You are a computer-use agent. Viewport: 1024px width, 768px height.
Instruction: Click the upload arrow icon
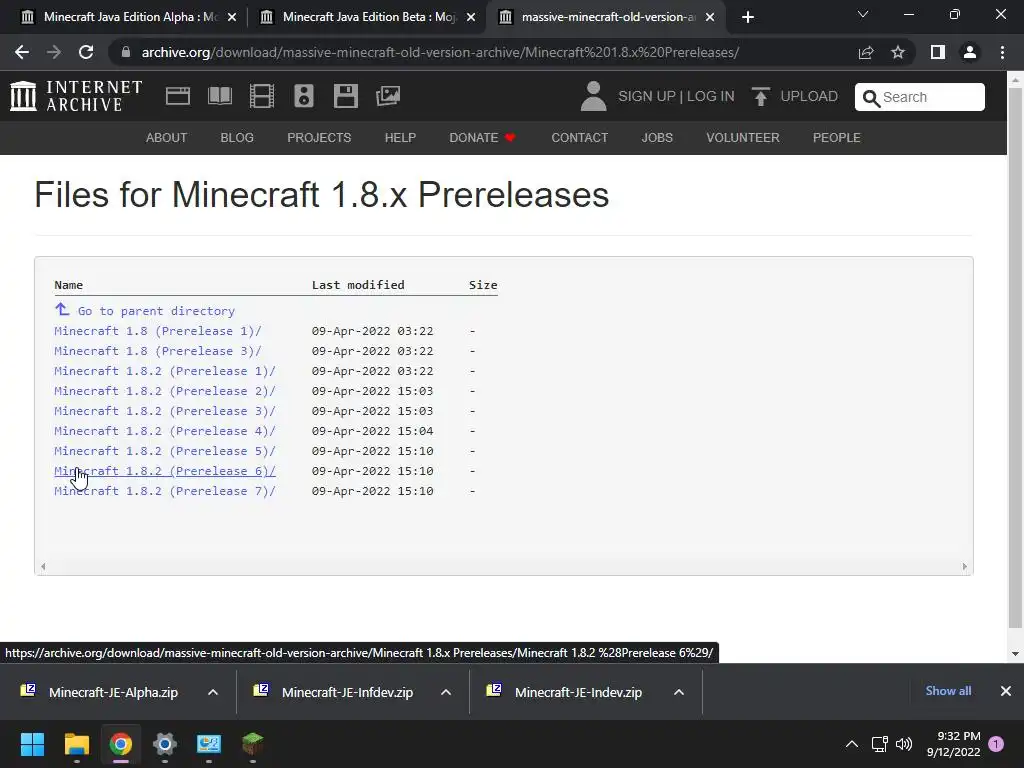(761, 96)
